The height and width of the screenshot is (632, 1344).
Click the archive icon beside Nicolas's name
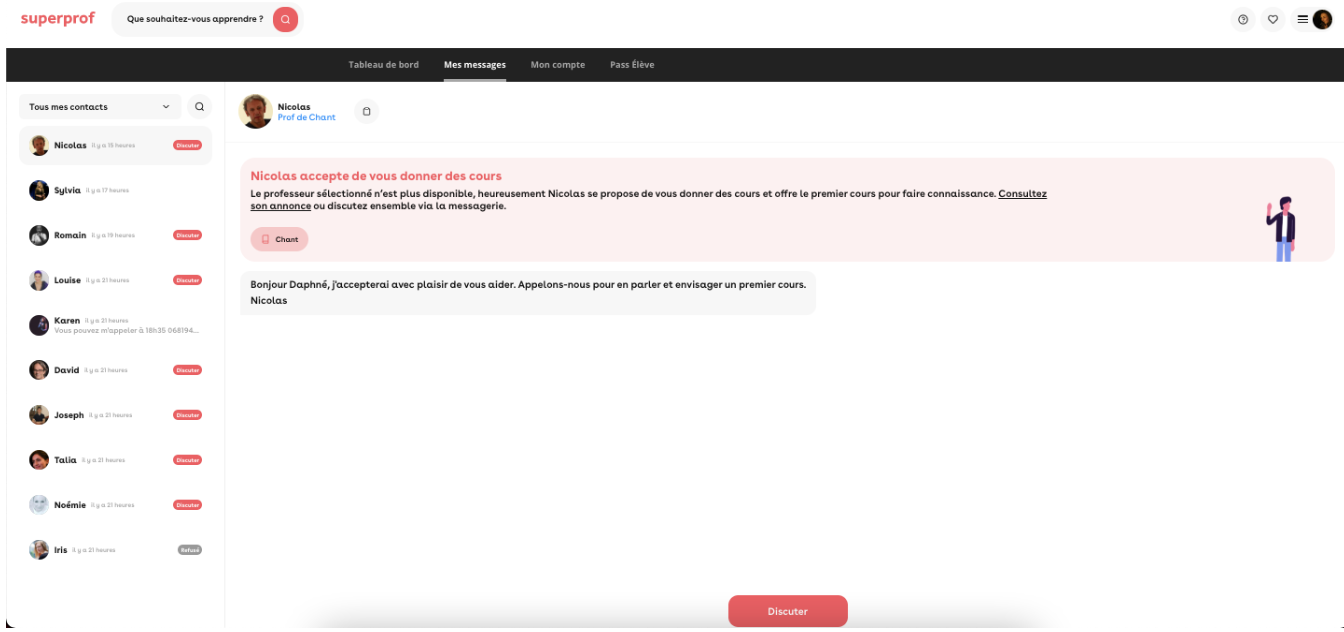point(367,111)
